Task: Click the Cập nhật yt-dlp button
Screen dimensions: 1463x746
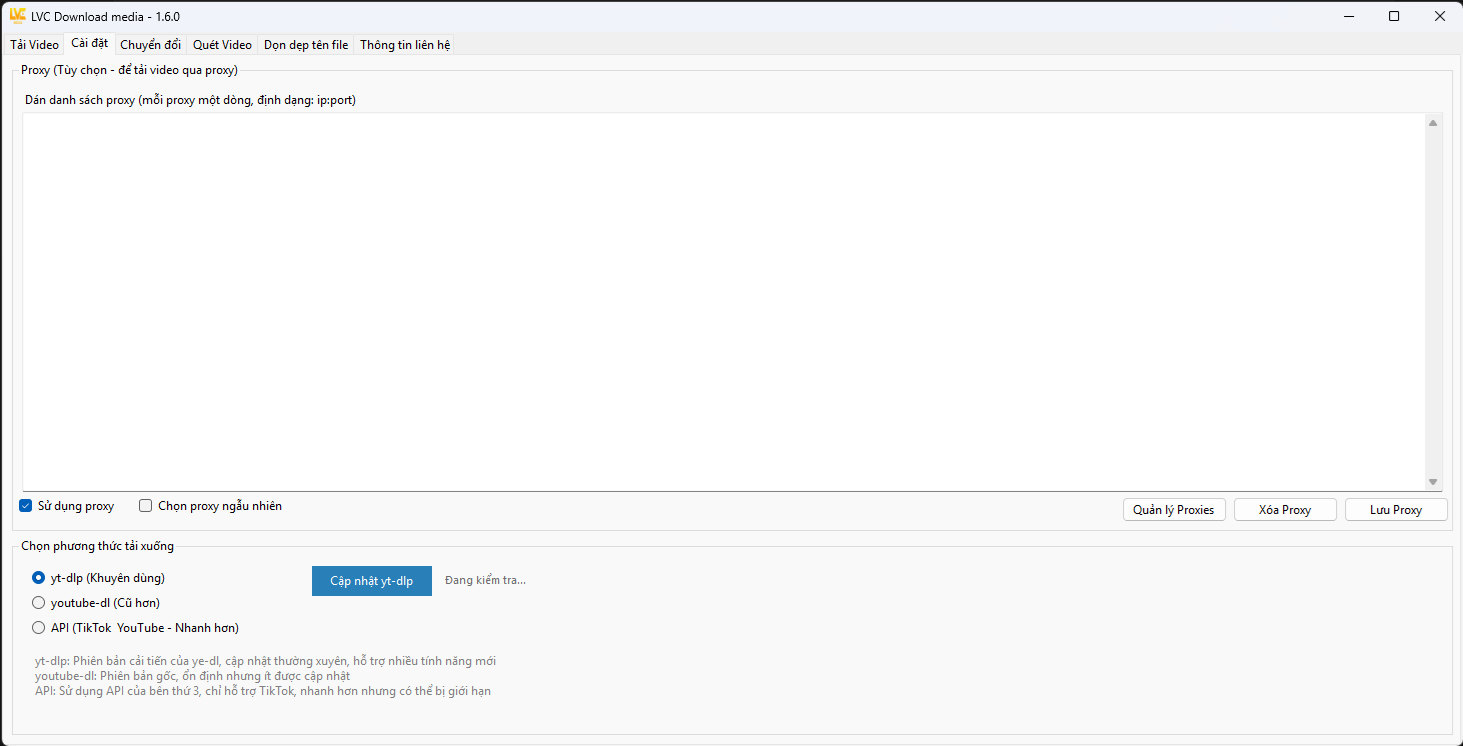Action: [371, 581]
